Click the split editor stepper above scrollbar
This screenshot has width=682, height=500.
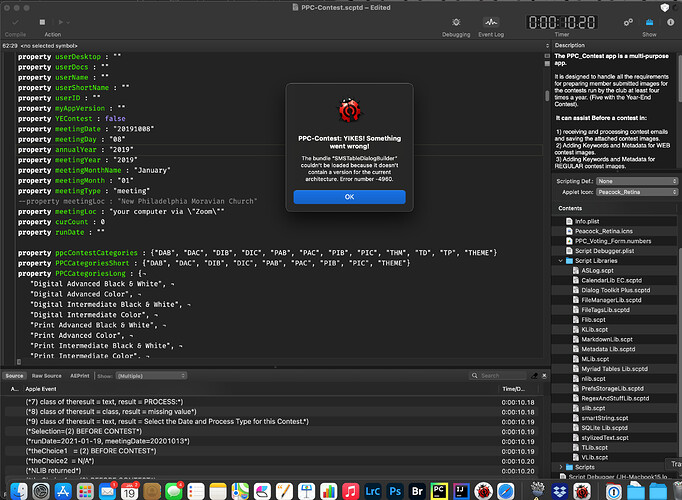[547, 46]
